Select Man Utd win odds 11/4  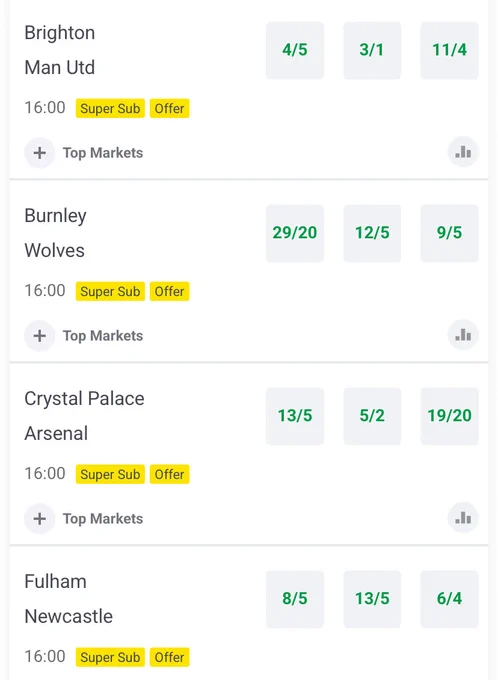pos(449,50)
